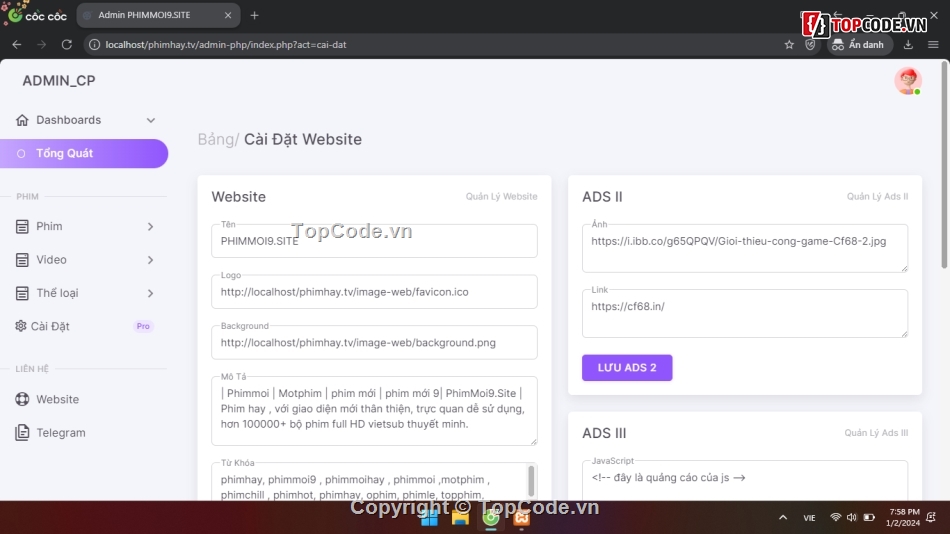Viewport: 950px width, 534px height.
Task: Open the user avatar profile menu
Action: (908, 81)
